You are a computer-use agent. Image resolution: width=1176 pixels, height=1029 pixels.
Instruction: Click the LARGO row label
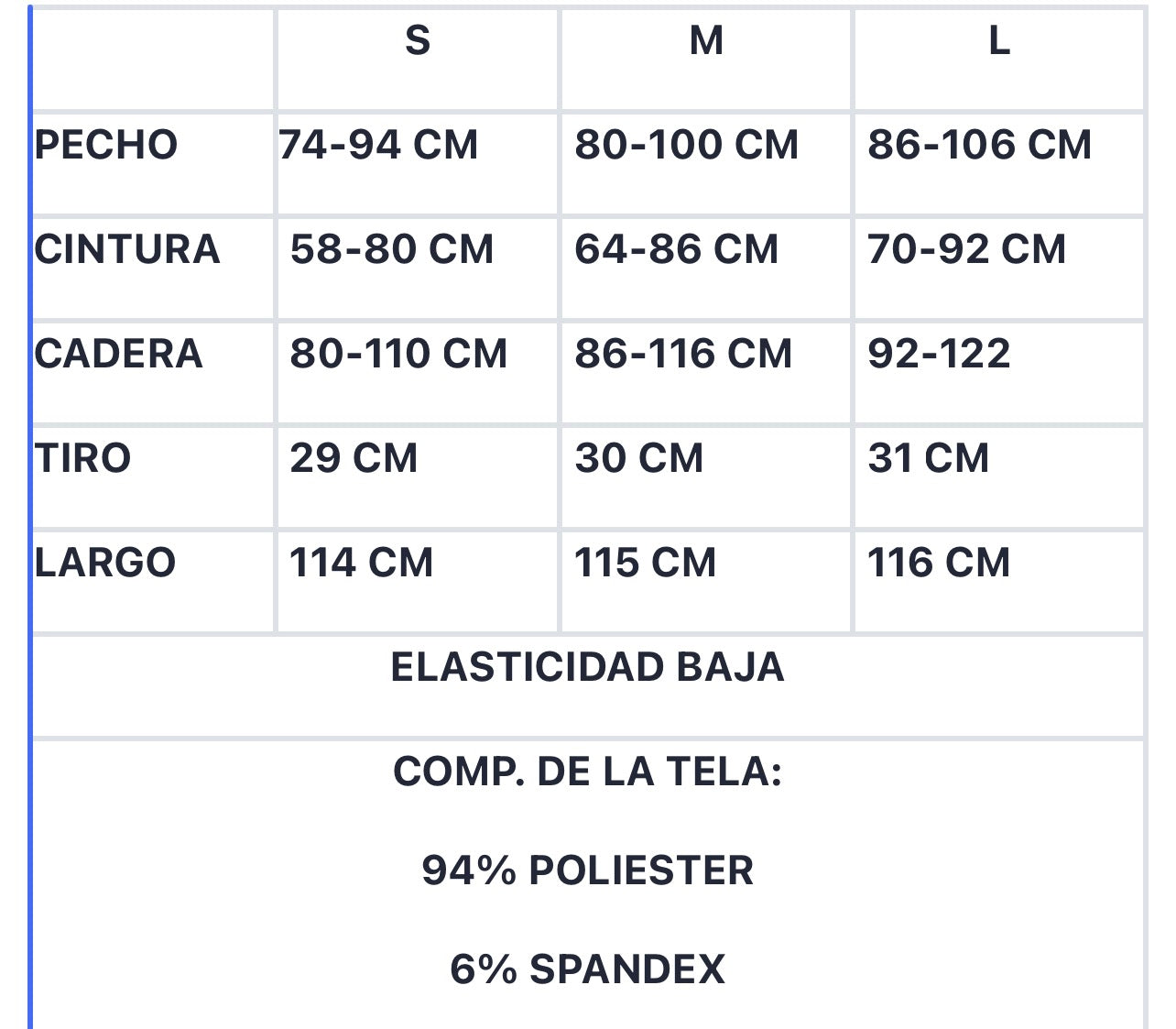(x=104, y=563)
